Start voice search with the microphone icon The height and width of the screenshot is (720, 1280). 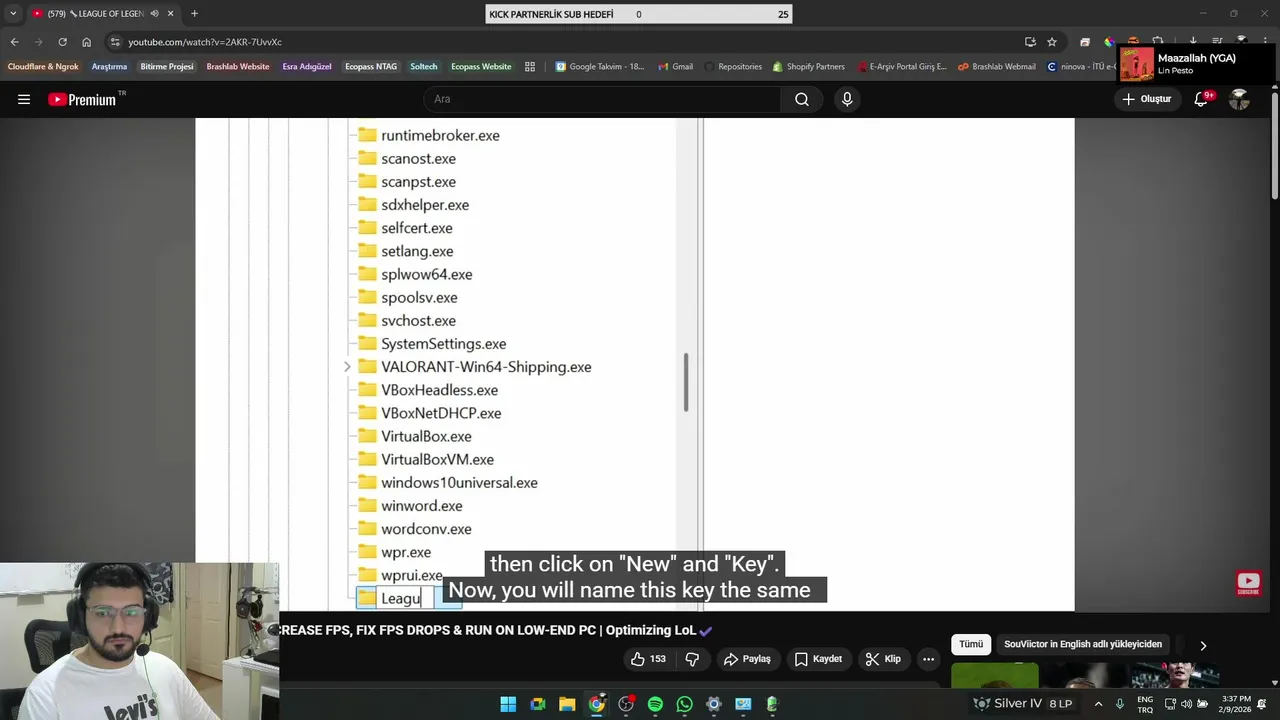pyautogui.click(x=847, y=99)
